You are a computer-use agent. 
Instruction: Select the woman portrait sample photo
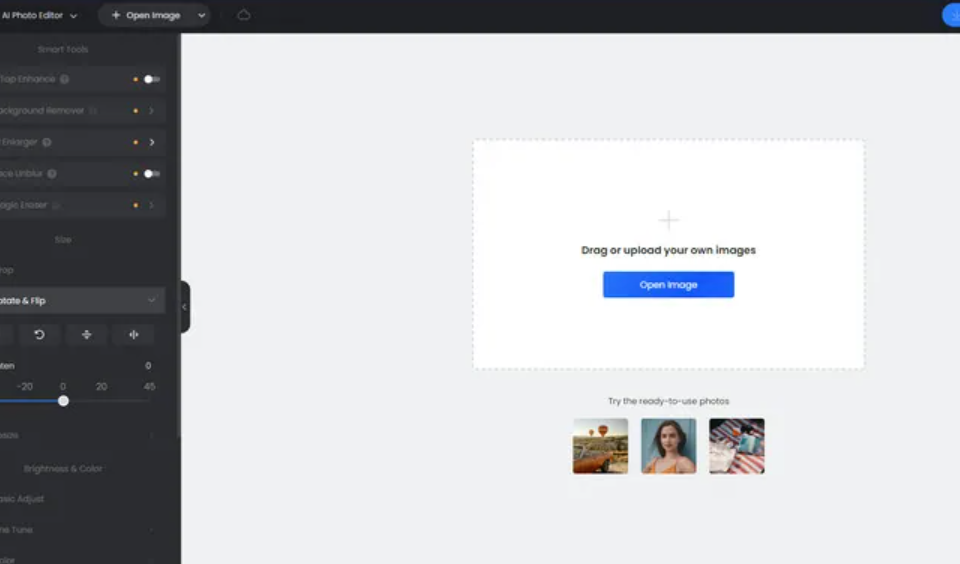click(x=669, y=446)
